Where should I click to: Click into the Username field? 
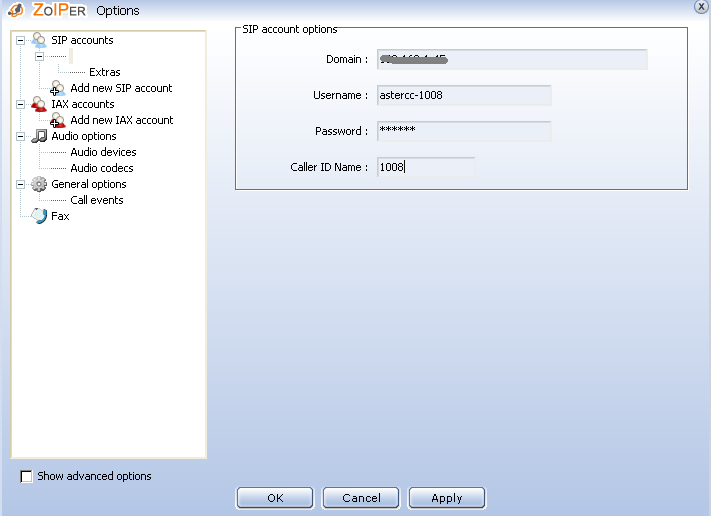(x=464, y=95)
